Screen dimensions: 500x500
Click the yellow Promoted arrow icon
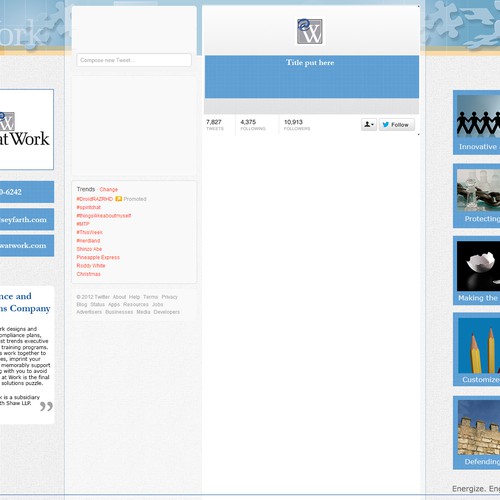point(118,199)
